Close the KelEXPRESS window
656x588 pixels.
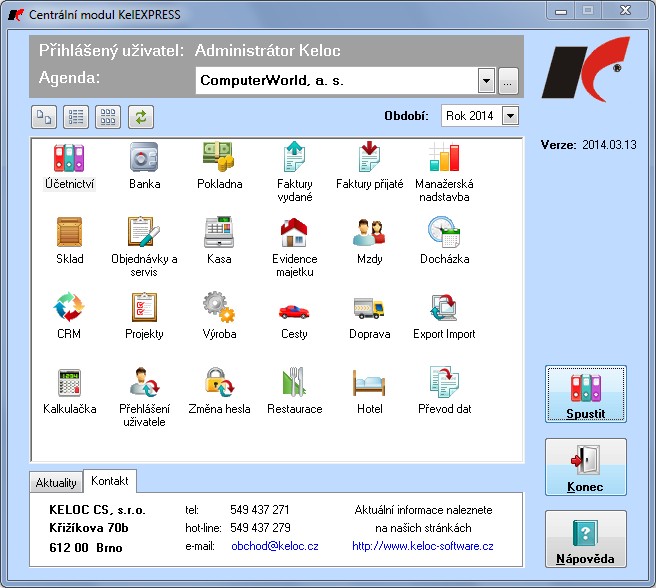pyautogui.click(x=625, y=10)
